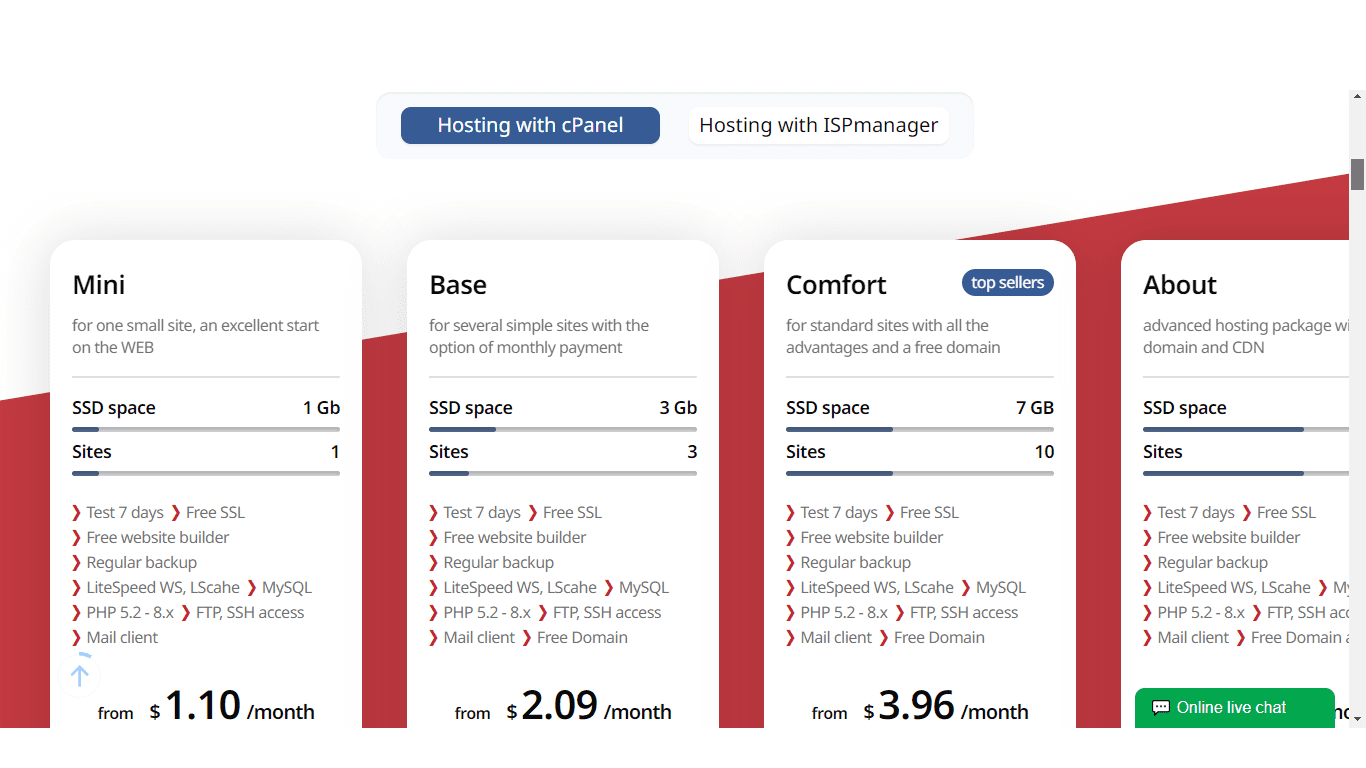
Task: Click the top sellers badge
Action: pos(1007,283)
